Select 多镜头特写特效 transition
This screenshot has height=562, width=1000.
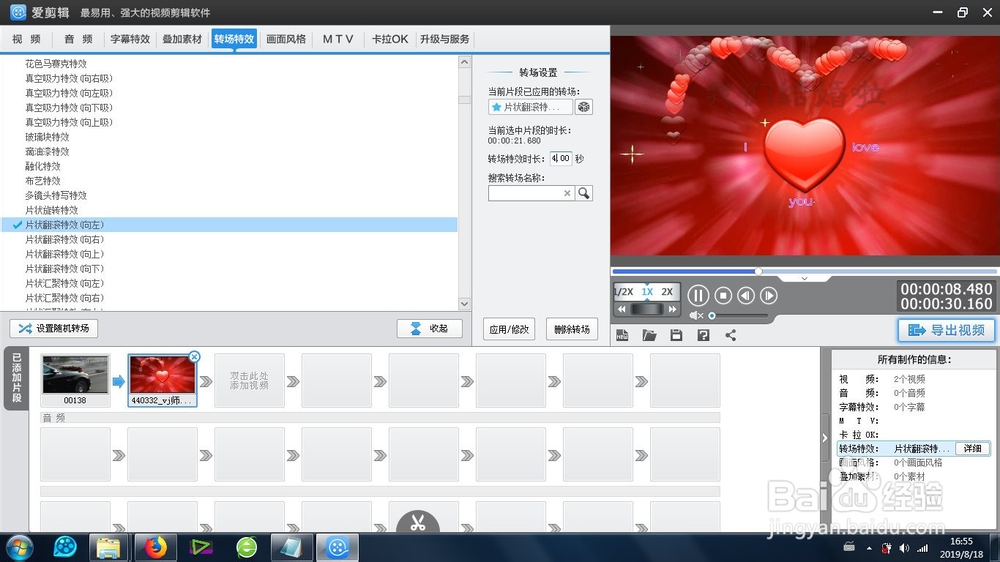tap(56, 196)
